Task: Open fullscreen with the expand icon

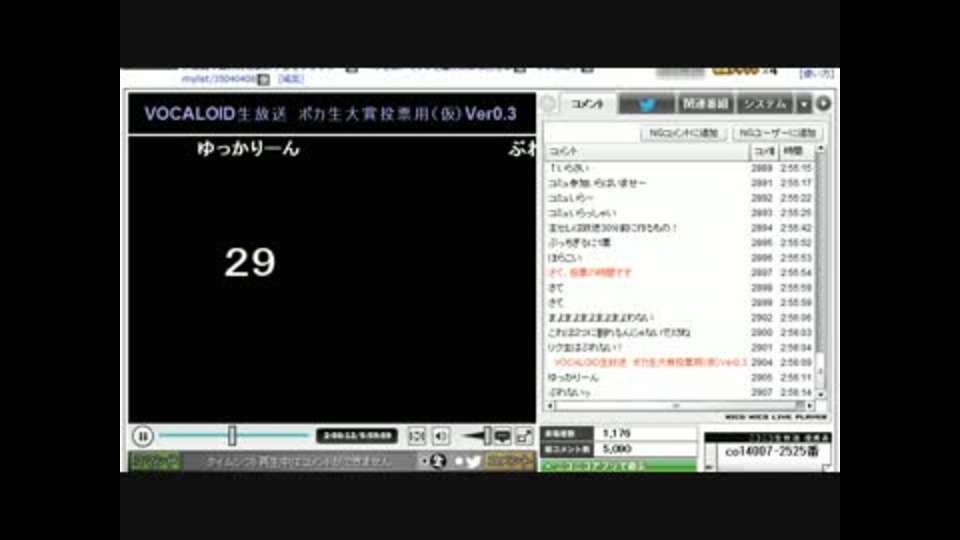Action: click(x=524, y=436)
